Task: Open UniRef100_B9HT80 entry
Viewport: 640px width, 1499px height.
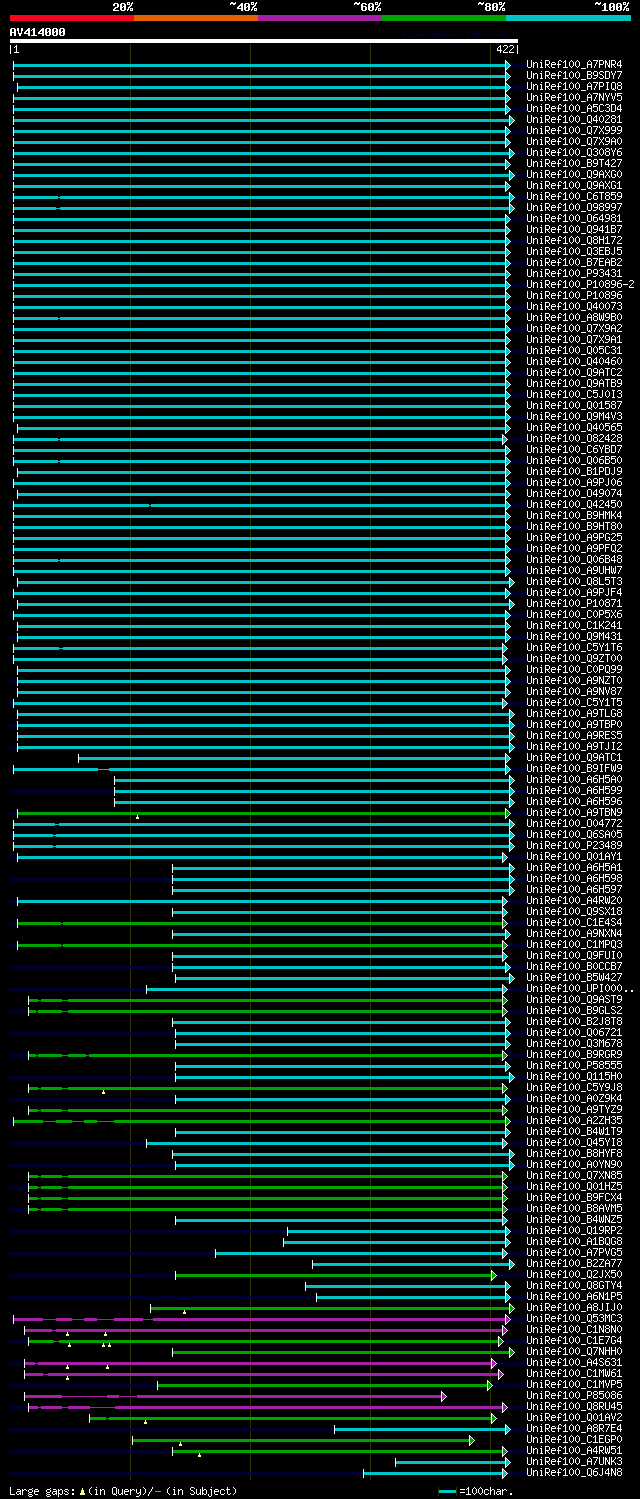Action: [574, 526]
